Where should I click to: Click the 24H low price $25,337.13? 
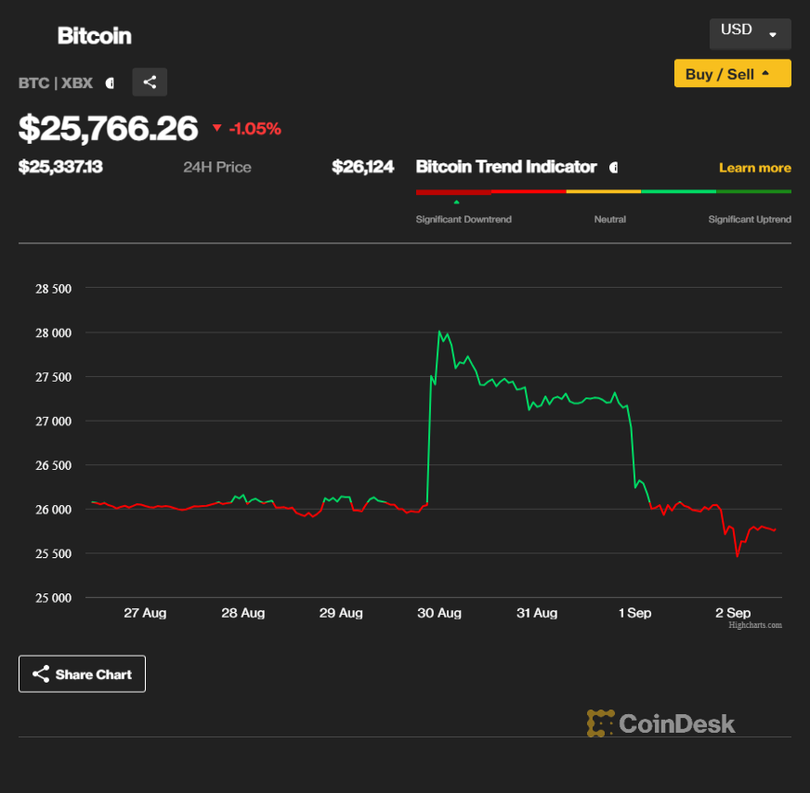point(62,167)
